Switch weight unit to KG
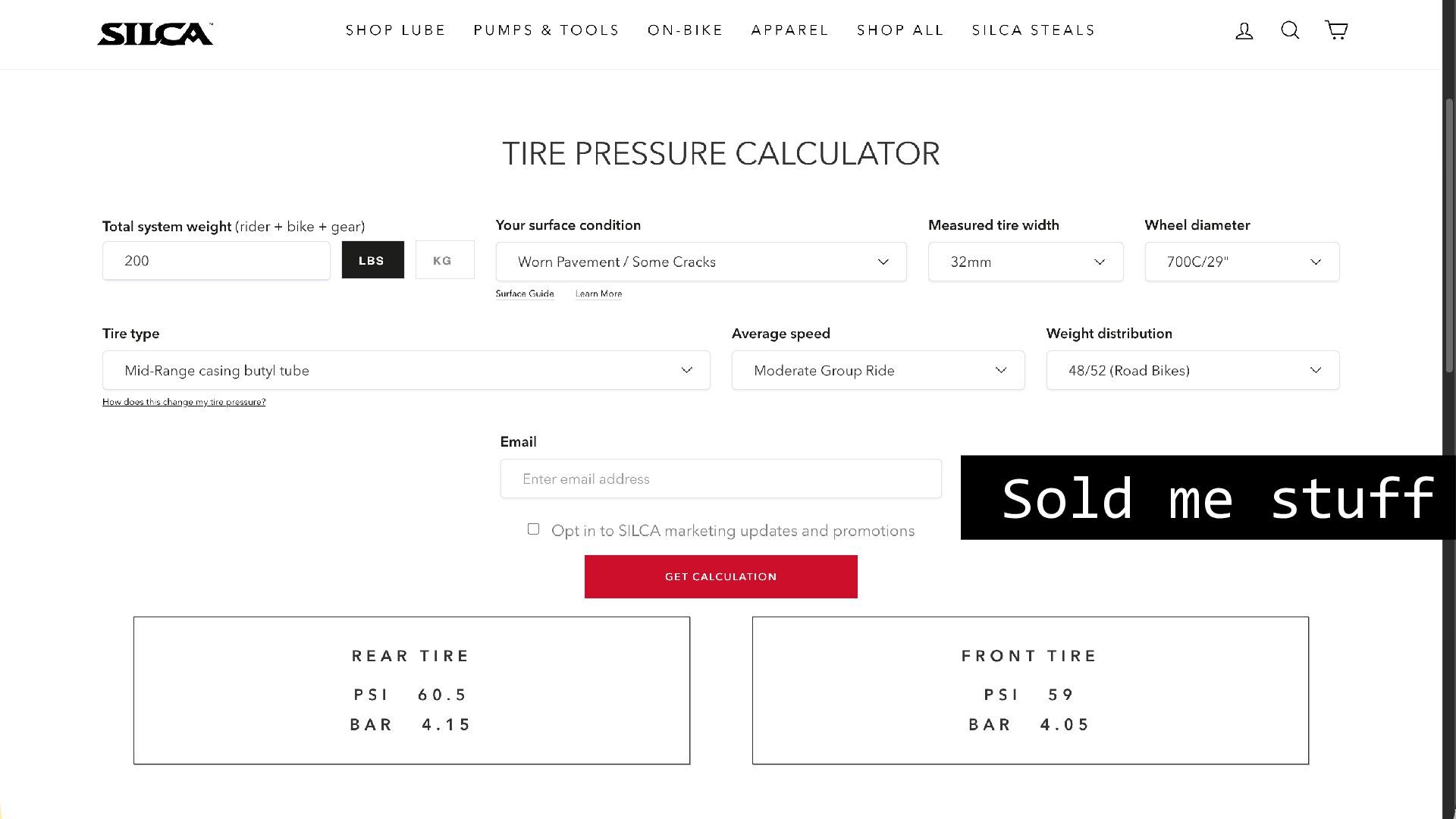The width and height of the screenshot is (1456, 819). tap(444, 260)
